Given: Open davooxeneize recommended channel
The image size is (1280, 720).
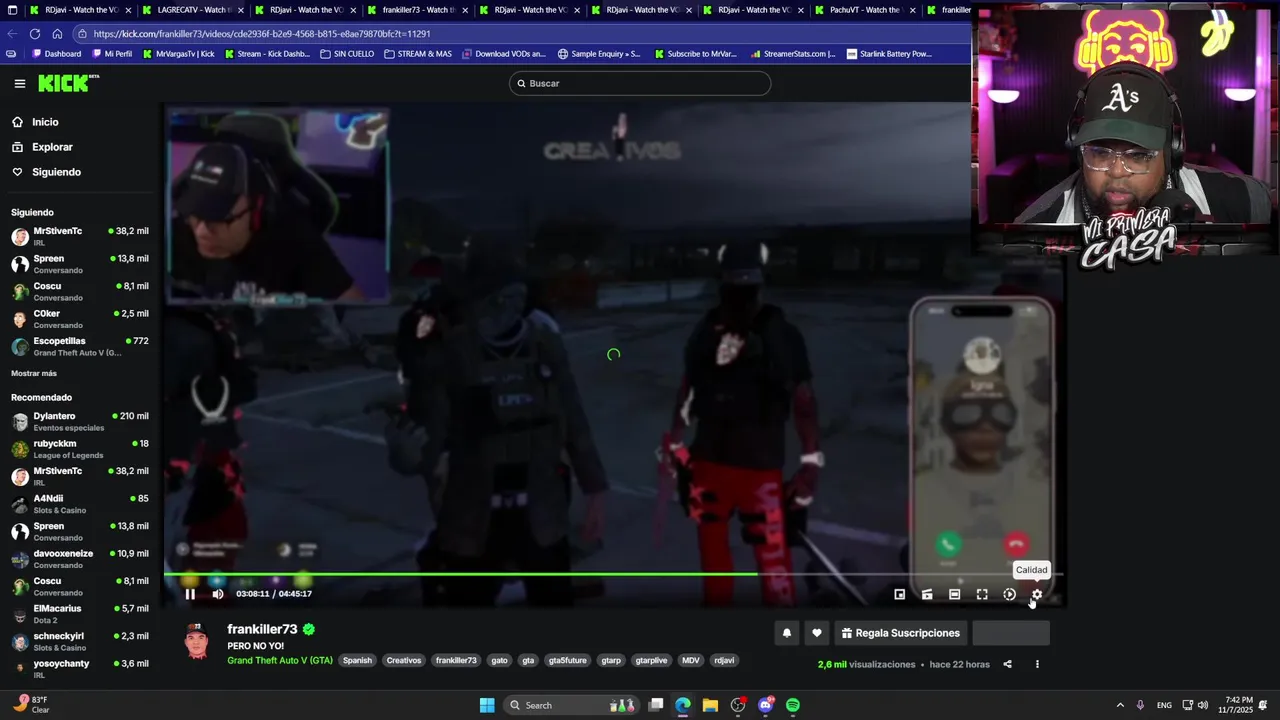Looking at the screenshot, I should tap(80, 559).
